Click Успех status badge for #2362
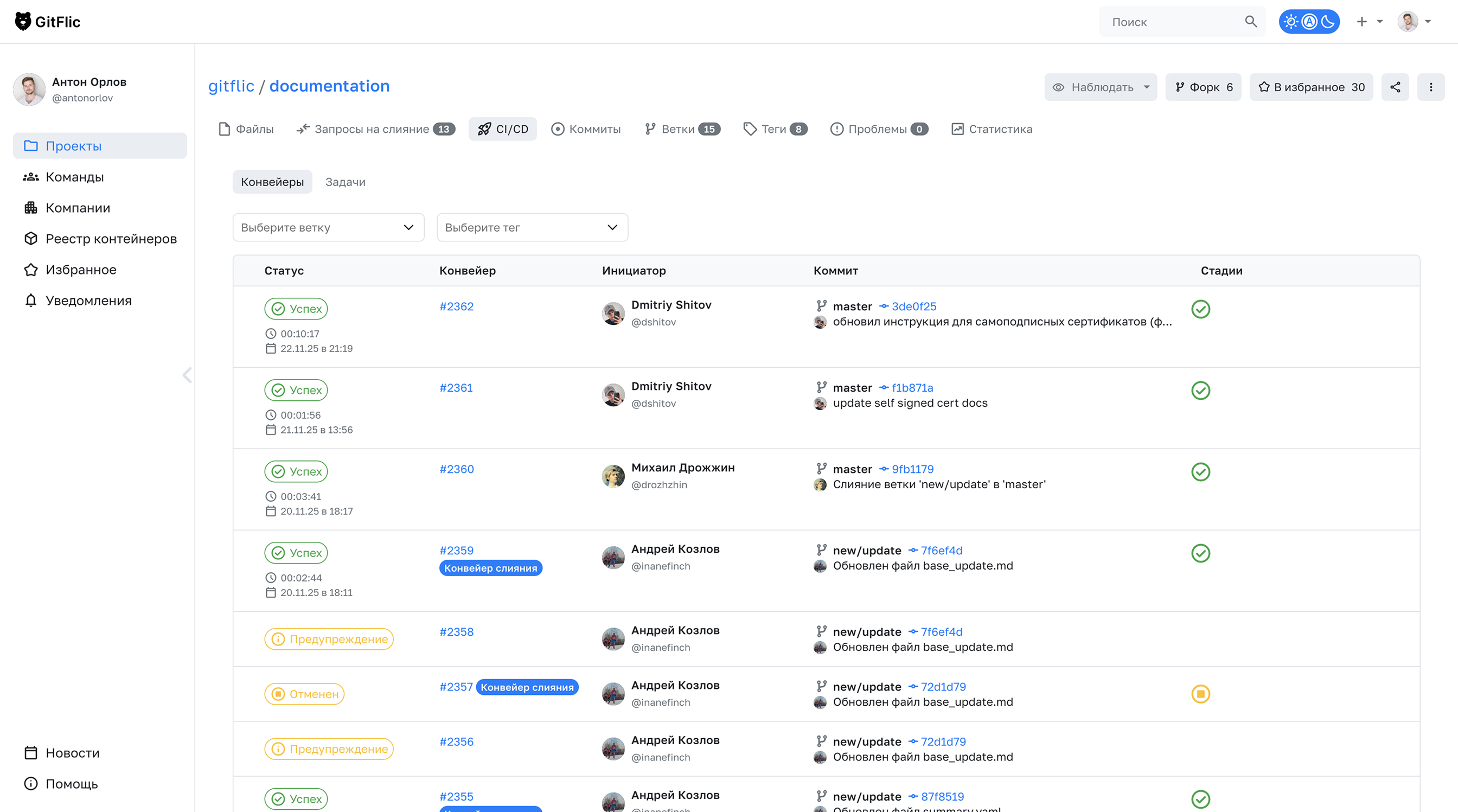Viewport: 1458px width, 812px height. point(296,309)
